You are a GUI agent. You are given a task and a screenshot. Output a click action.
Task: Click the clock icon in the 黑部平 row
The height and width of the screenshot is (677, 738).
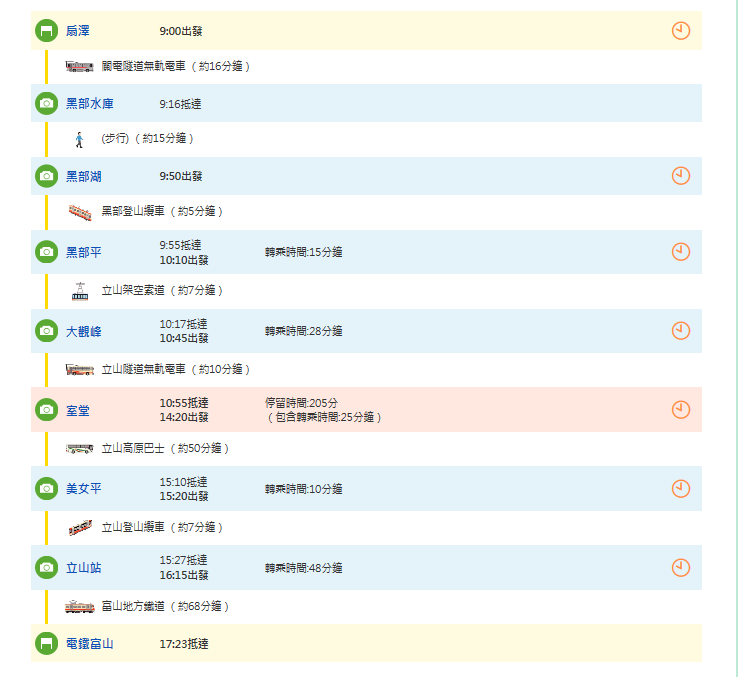click(681, 252)
